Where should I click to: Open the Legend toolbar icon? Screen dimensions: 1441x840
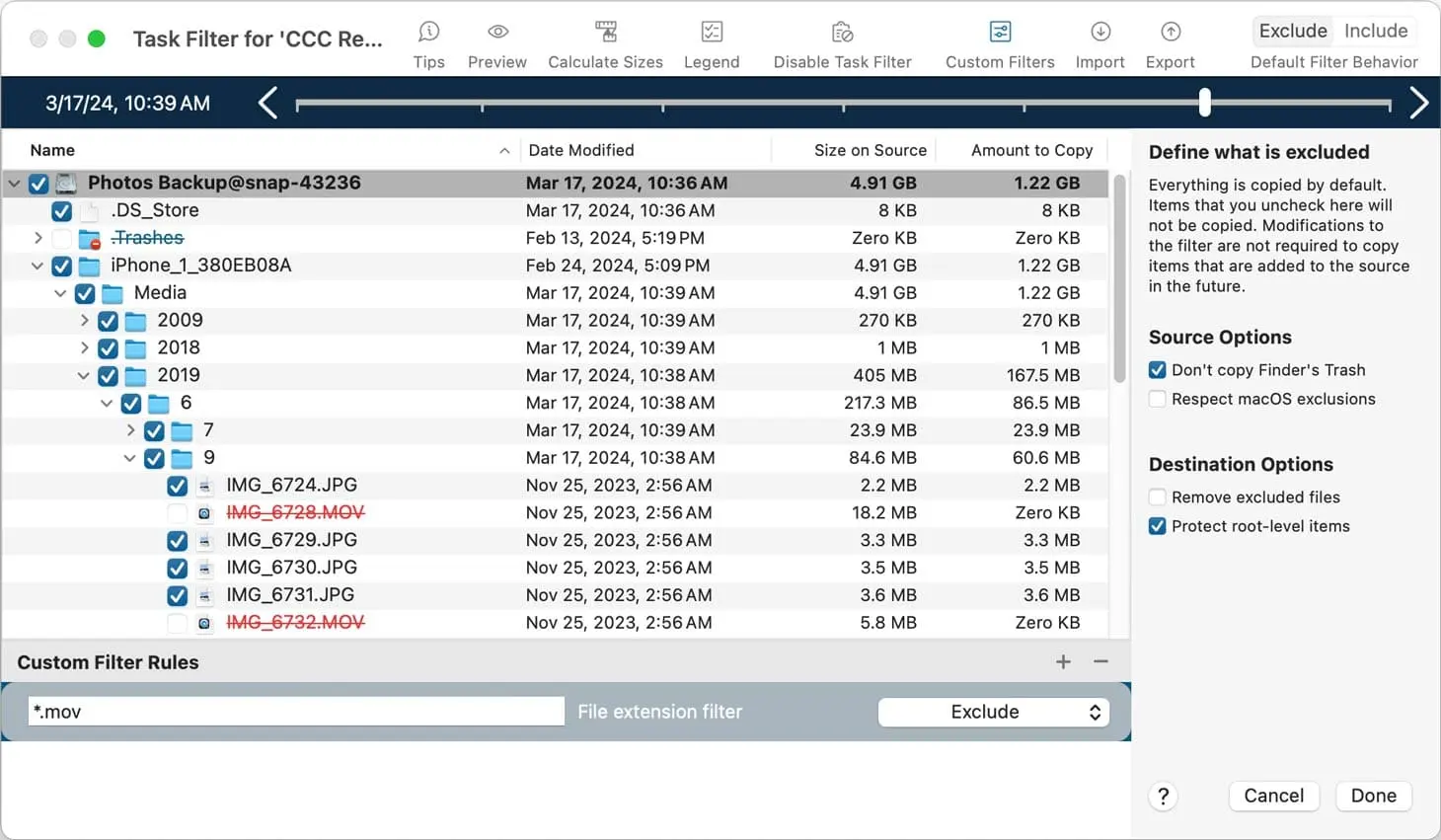711,33
